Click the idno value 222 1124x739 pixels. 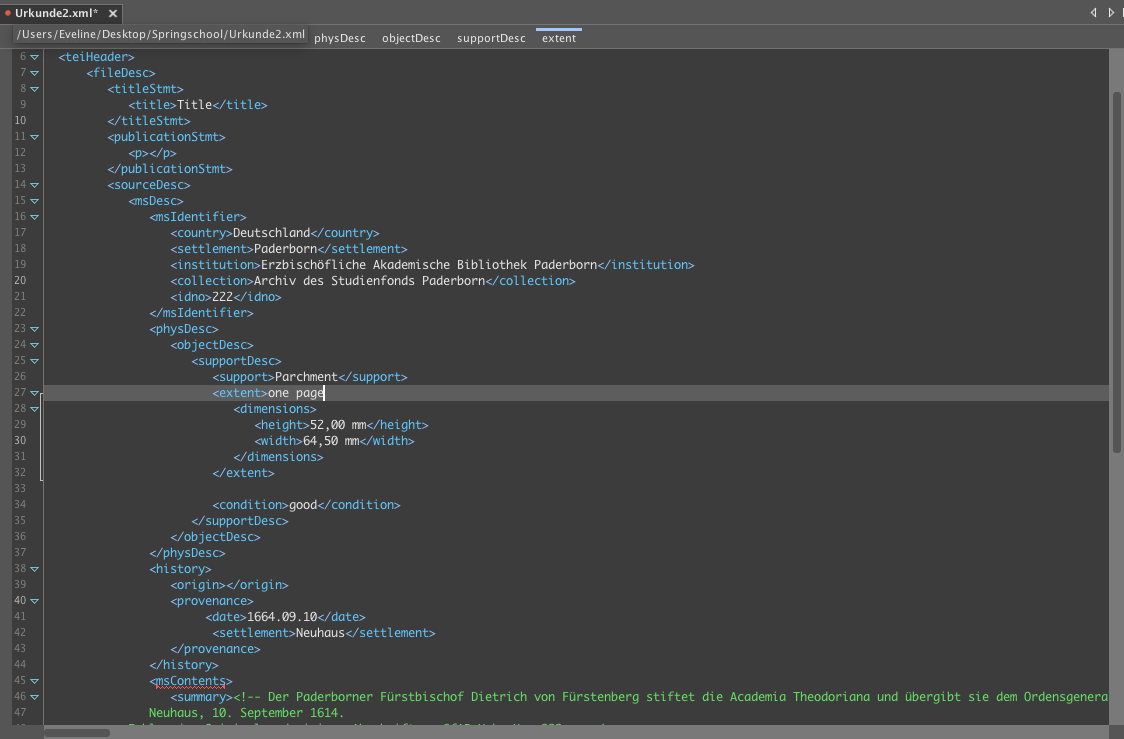point(222,297)
